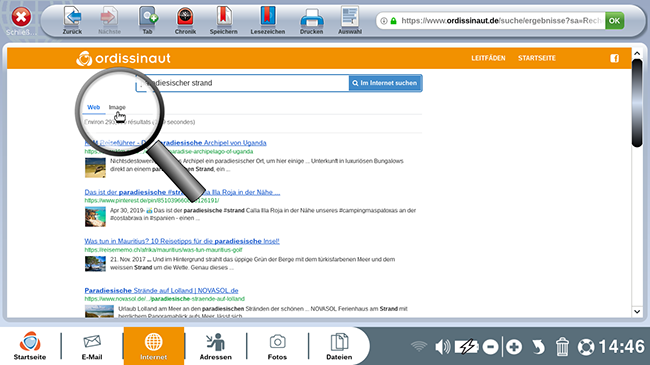Zoom out with the minus button
Viewport: 650px width, 365px height.
[x=490, y=347]
